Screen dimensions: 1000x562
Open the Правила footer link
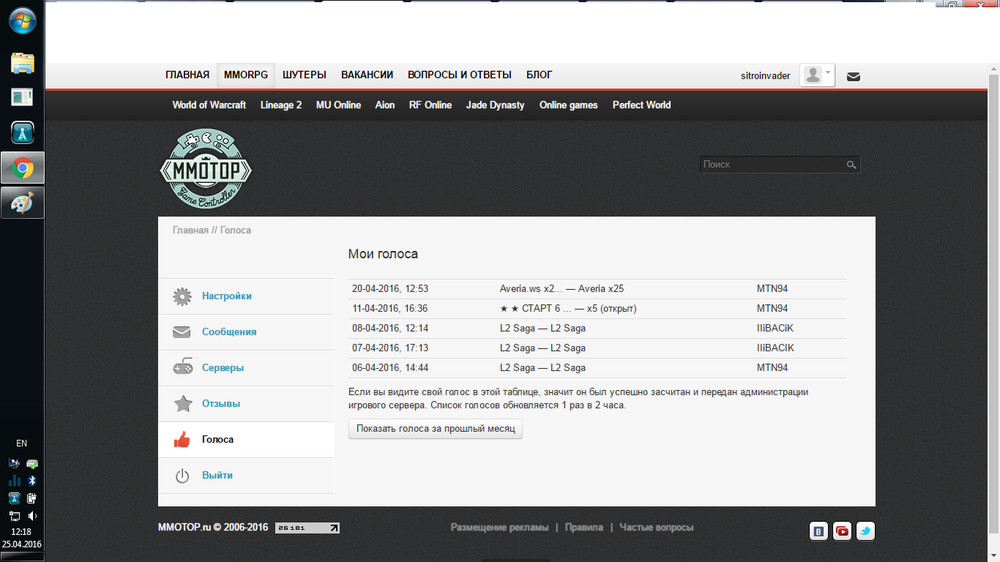tap(583, 527)
